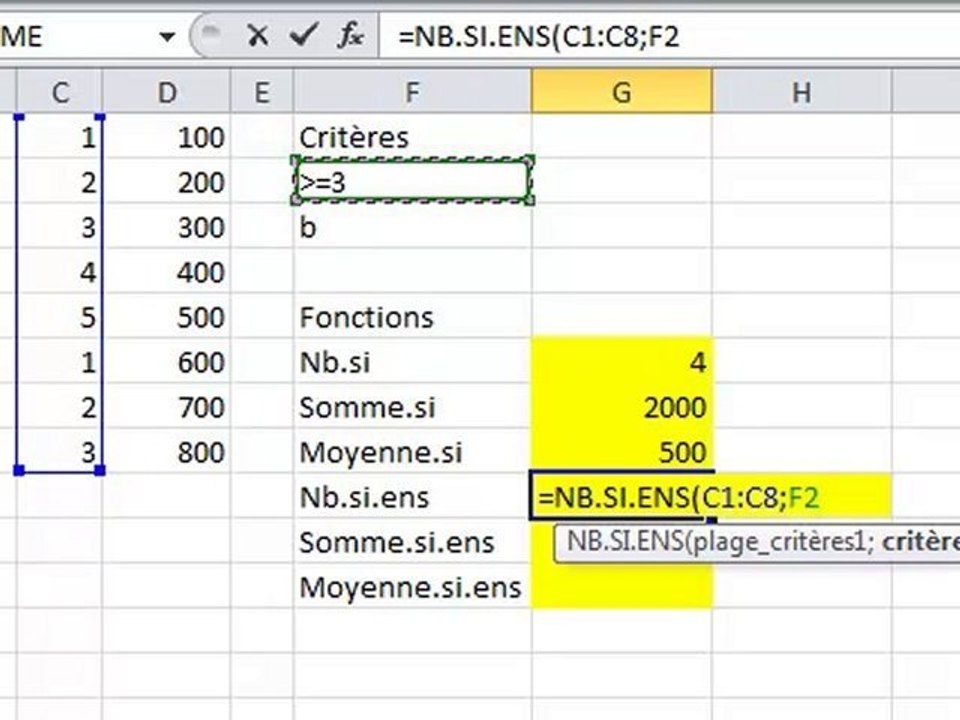The height and width of the screenshot is (720, 960).
Task: Click the cell with value 400
Action: (x=167, y=271)
